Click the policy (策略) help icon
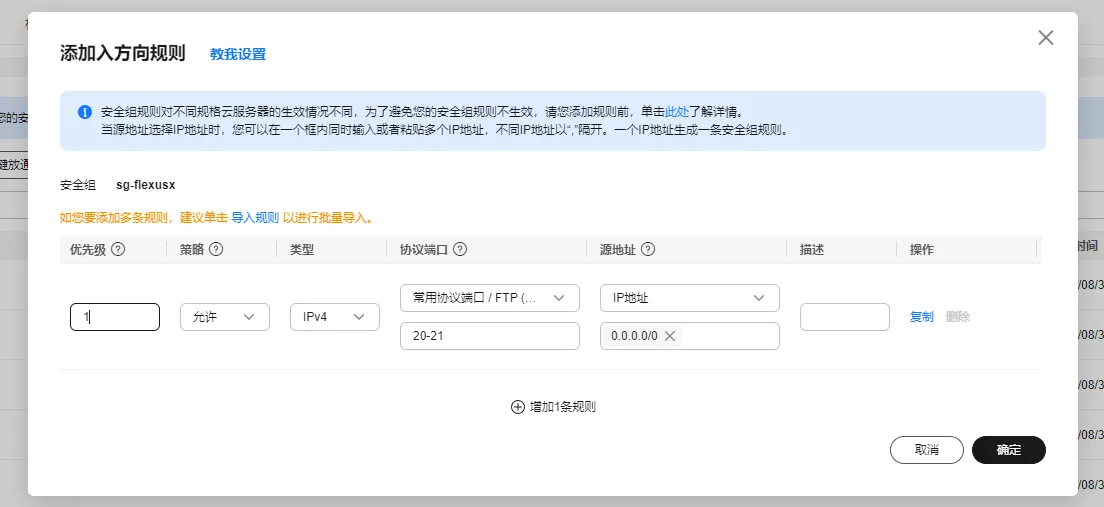 215,250
